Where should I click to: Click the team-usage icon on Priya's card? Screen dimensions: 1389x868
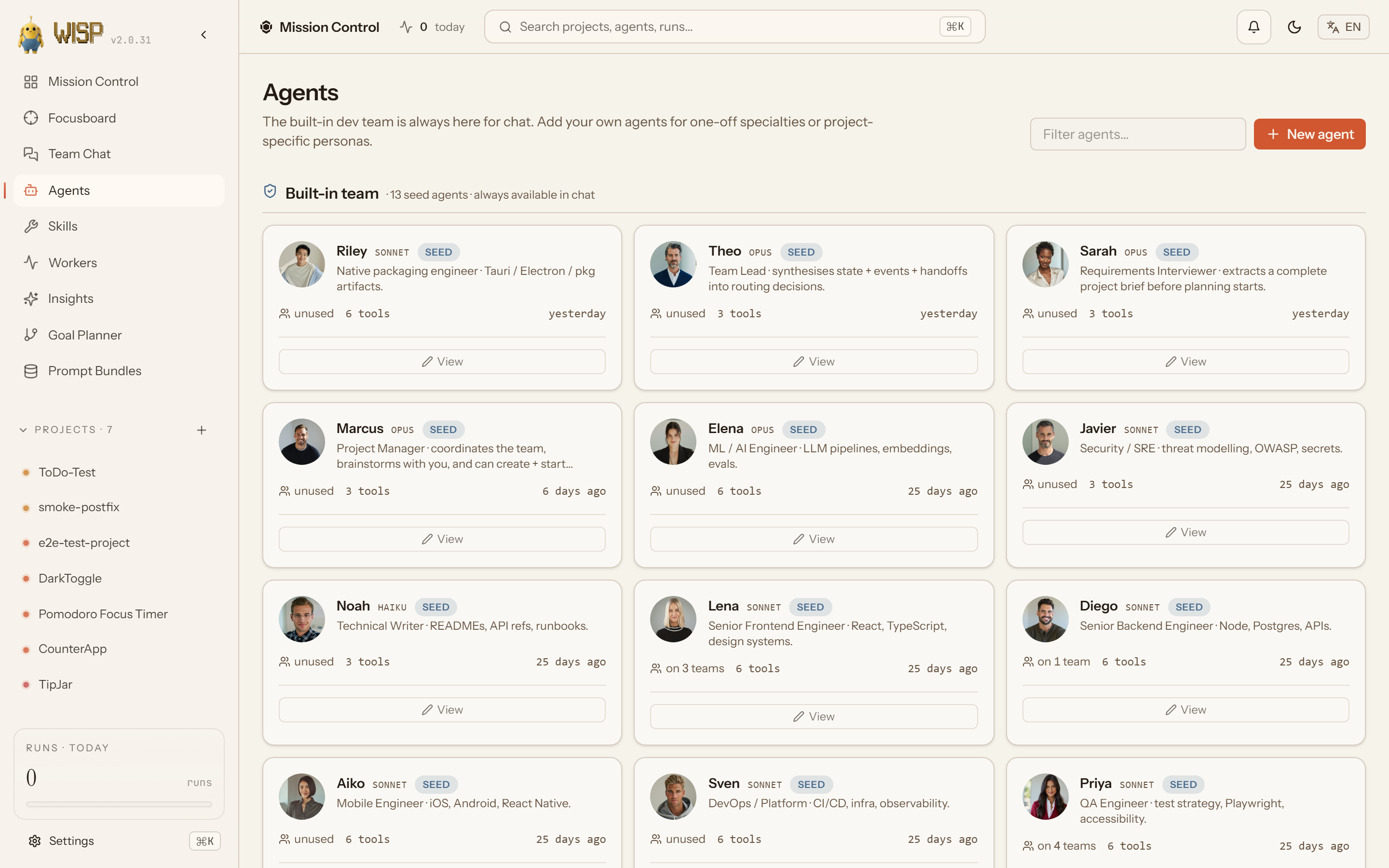point(1028,846)
